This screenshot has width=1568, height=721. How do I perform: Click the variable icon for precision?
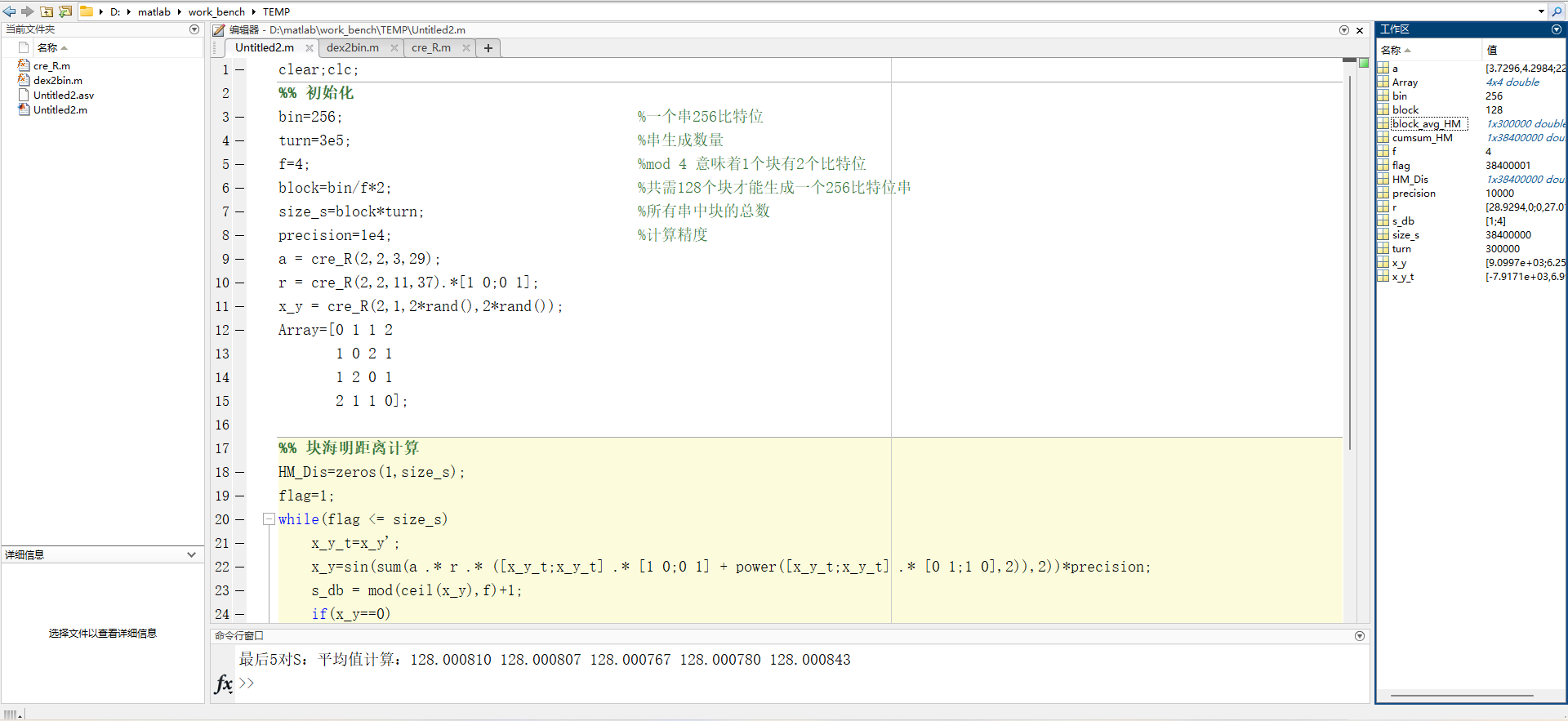pyautogui.click(x=1383, y=193)
